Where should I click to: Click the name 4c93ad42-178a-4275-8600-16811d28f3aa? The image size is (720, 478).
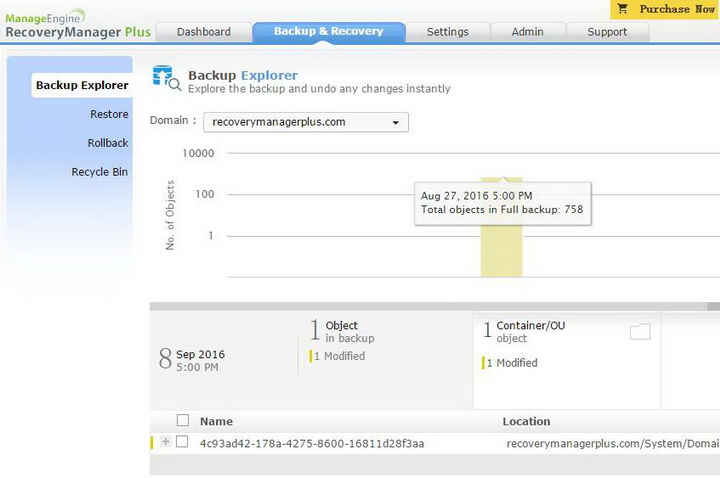pos(312,444)
